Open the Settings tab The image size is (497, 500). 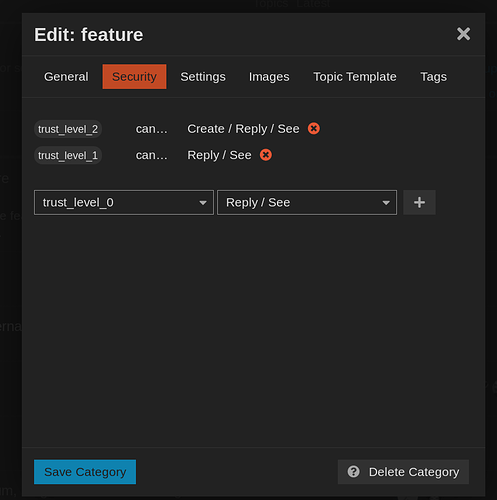[x=203, y=77]
